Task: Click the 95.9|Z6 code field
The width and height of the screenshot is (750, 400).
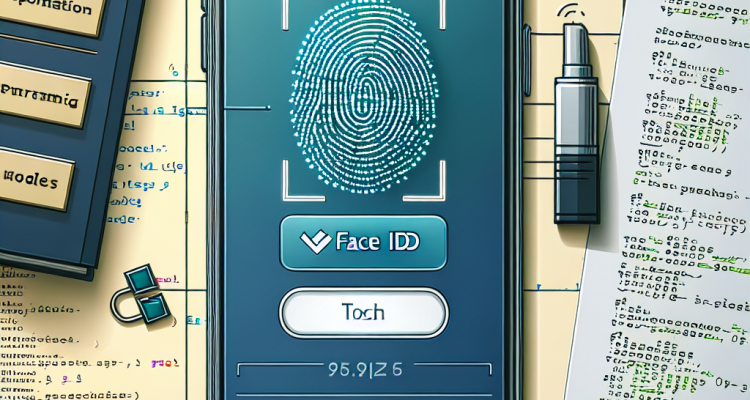Action: [364, 369]
